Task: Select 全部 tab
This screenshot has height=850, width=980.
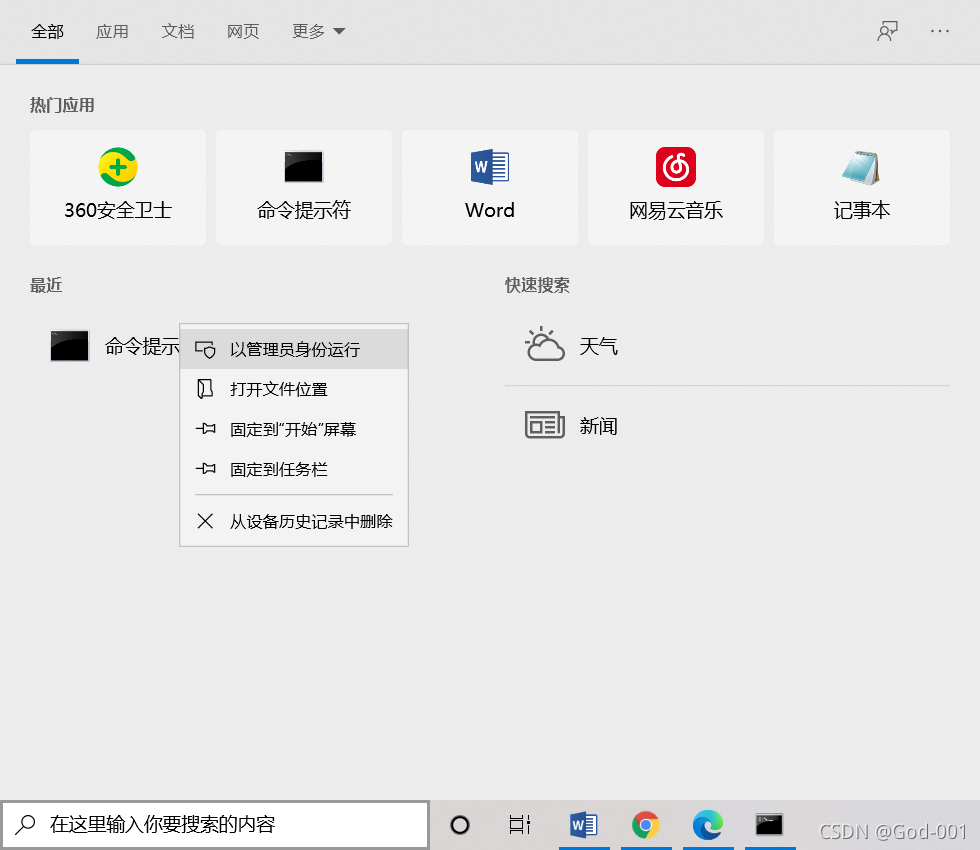Action: coord(48,31)
